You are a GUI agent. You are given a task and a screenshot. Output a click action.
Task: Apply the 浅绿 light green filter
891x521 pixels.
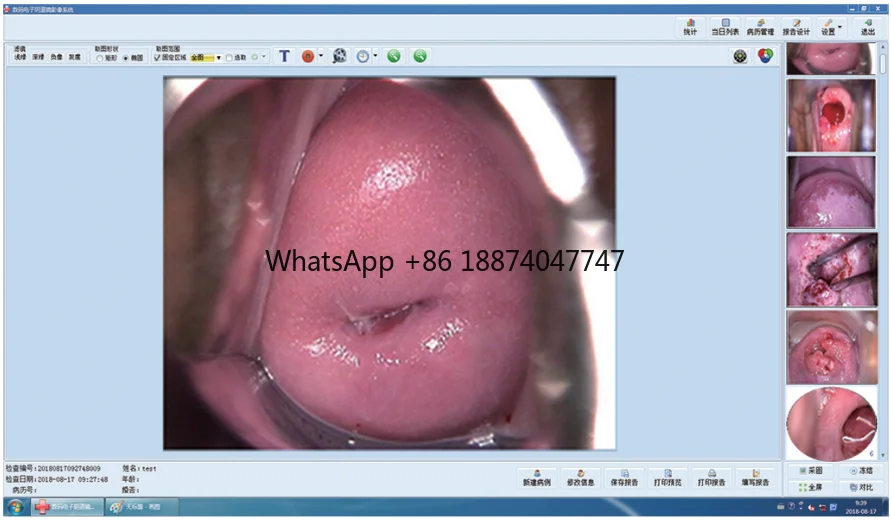click(20, 57)
